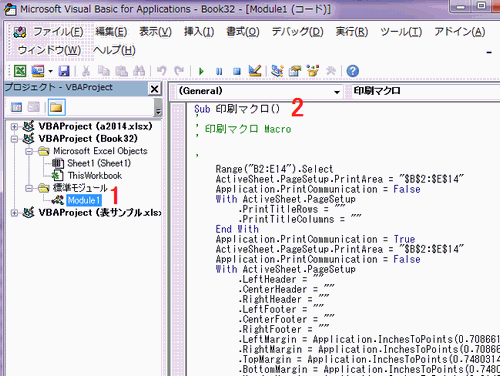This screenshot has height=376, width=500.
Task: Toggle Design Mode icon
Action: coord(255,71)
